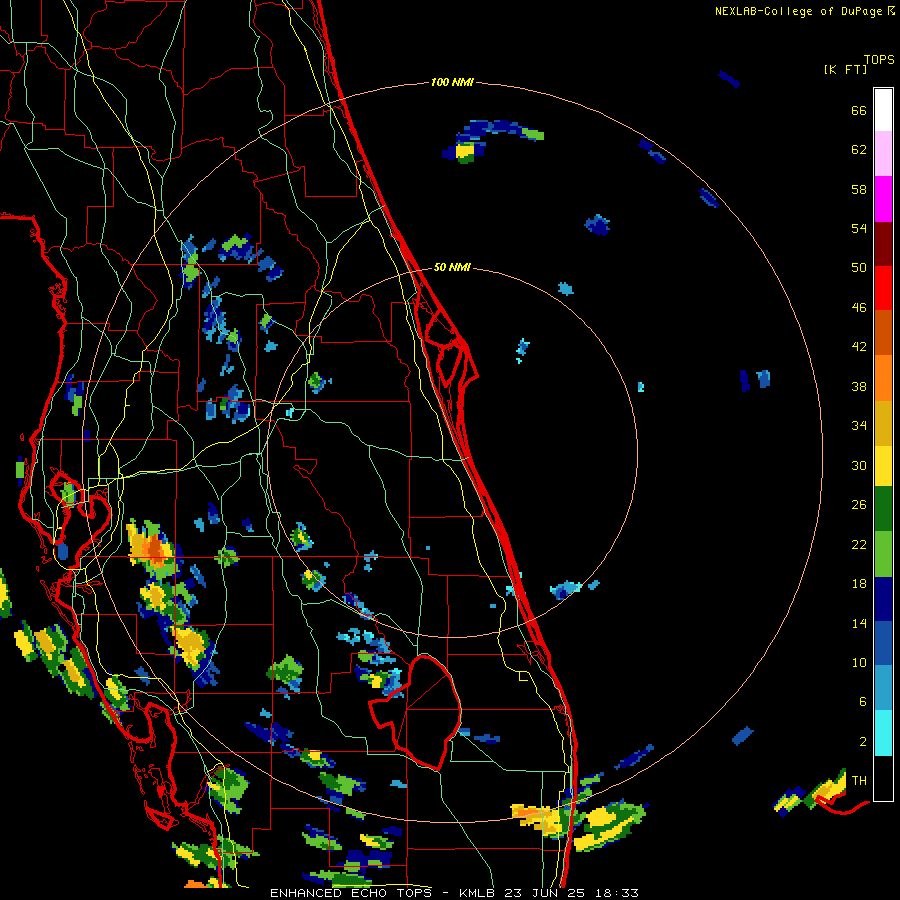Click the 66 legend value
900x900 pixels.
click(x=859, y=111)
